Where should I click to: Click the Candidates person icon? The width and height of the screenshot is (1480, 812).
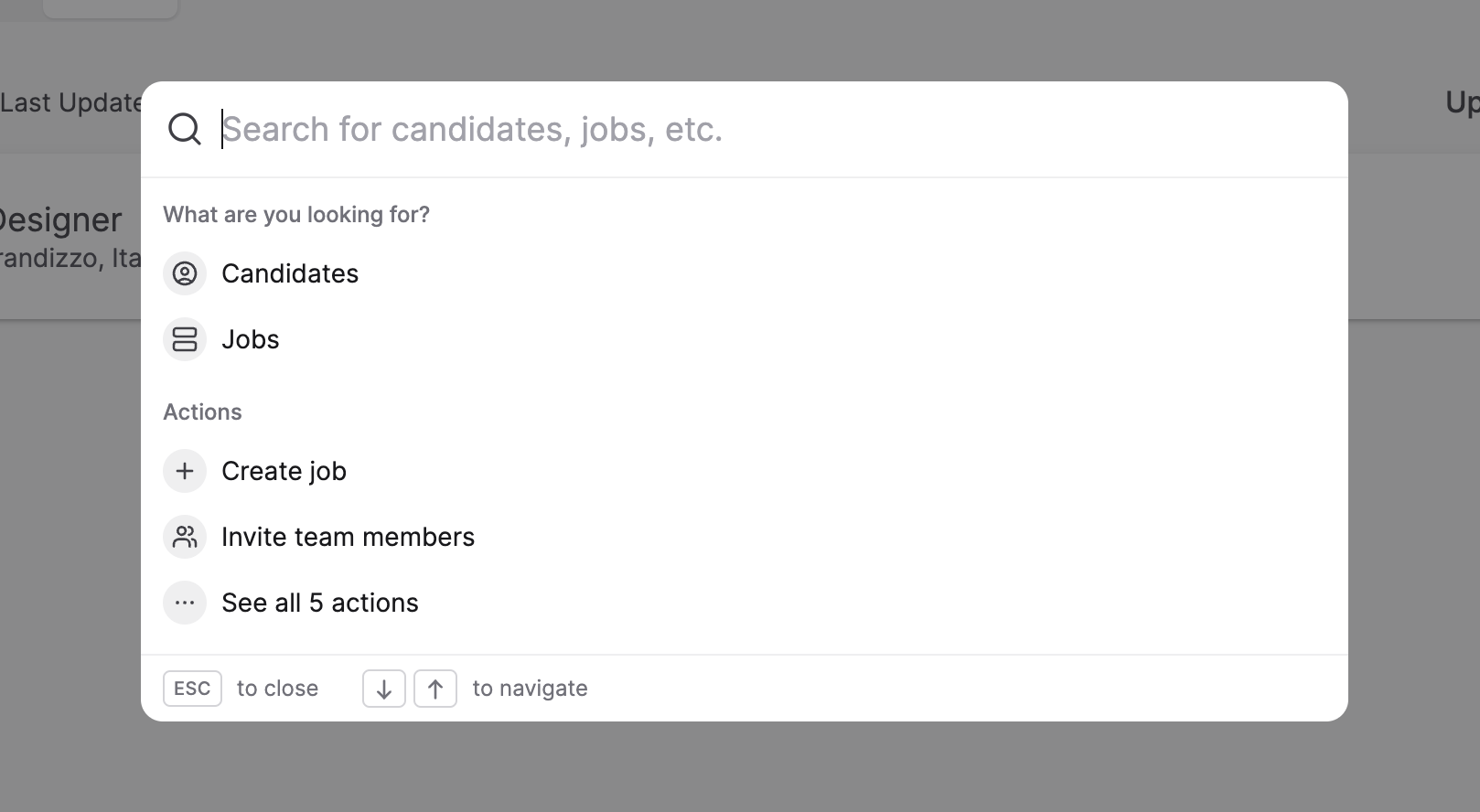click(x=185, y=273)
